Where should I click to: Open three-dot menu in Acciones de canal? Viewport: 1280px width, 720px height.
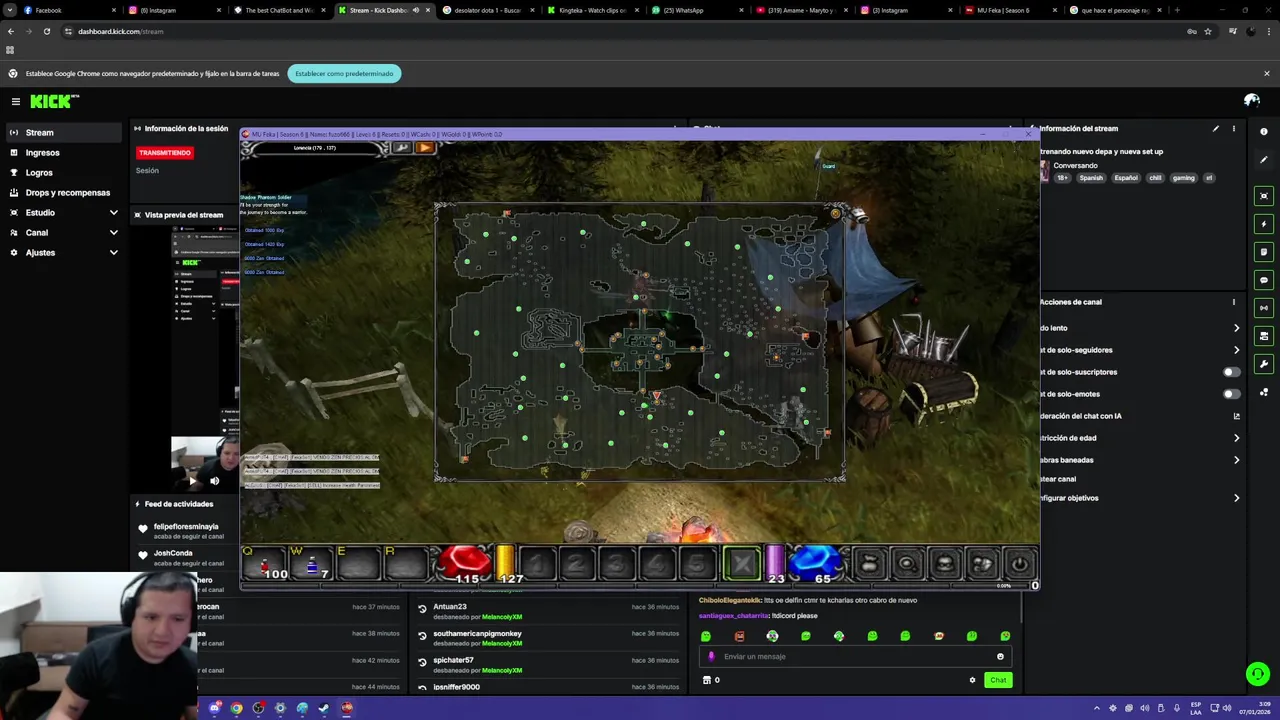1233,302
